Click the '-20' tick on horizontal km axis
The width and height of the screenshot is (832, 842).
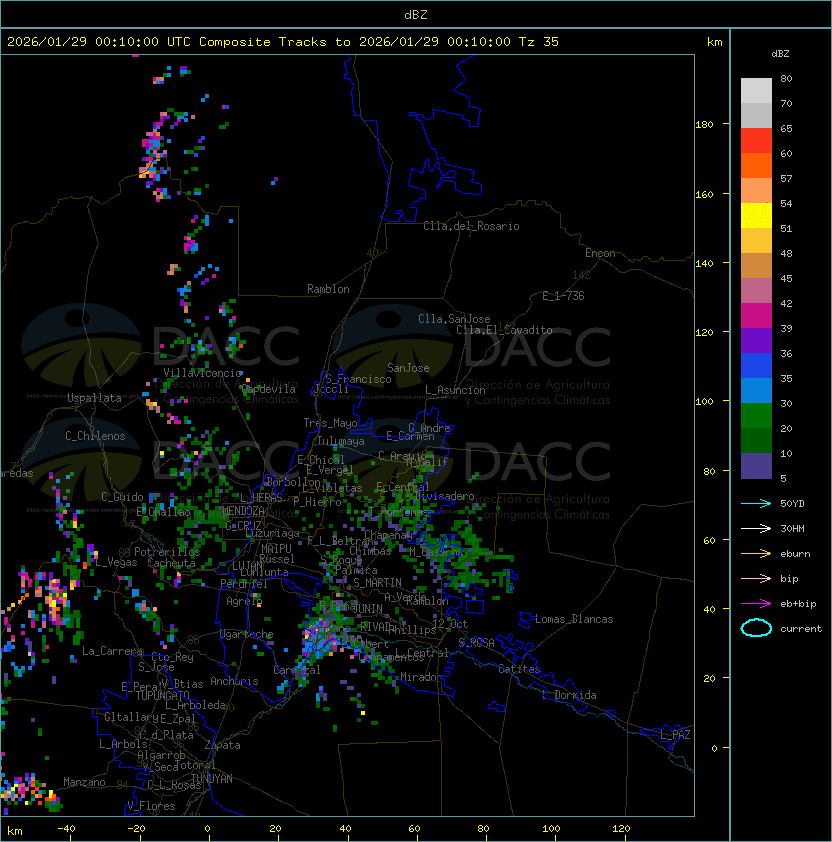point(136,829)
